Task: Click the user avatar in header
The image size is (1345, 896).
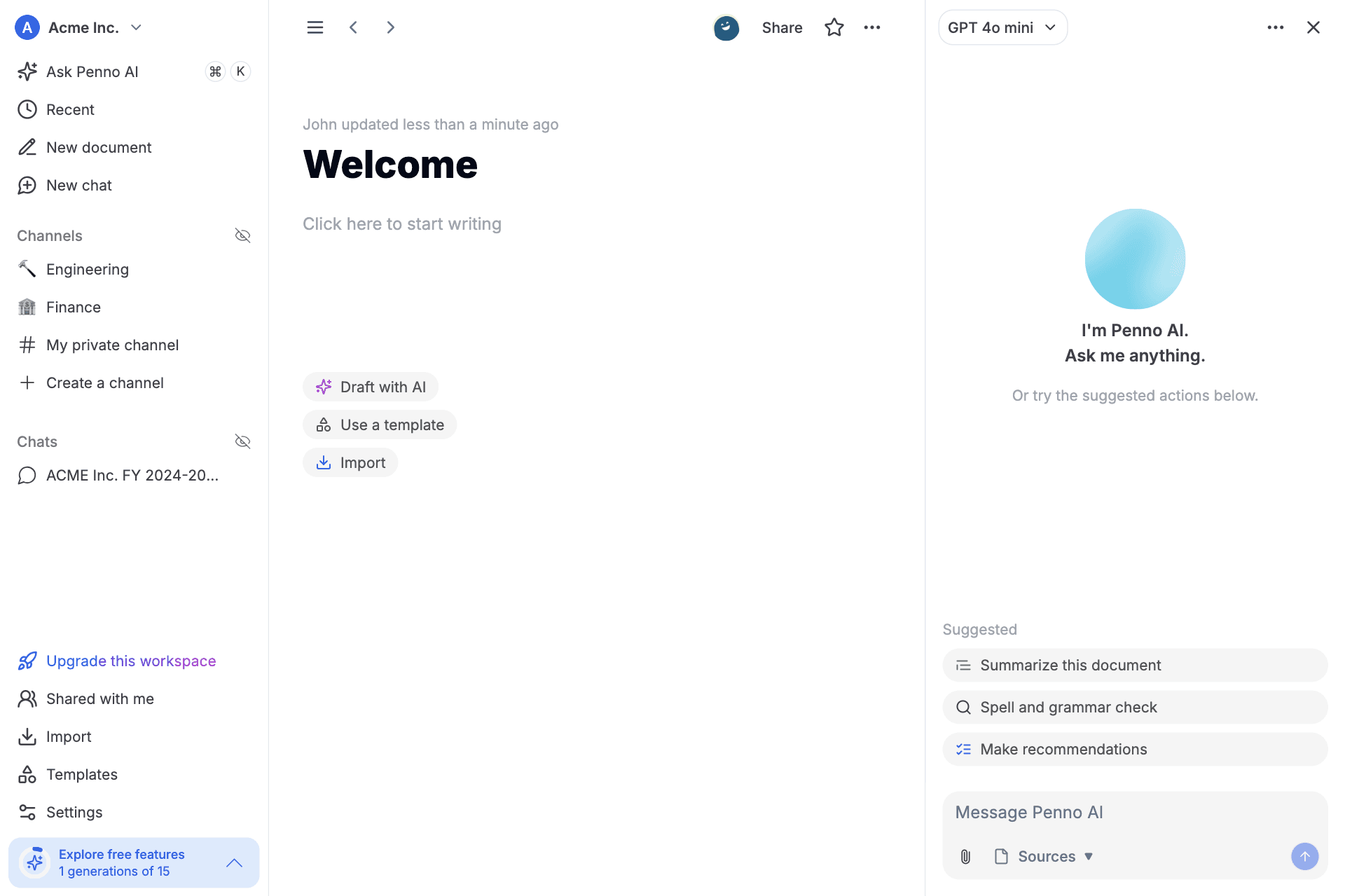Action: tap(726, 28)
